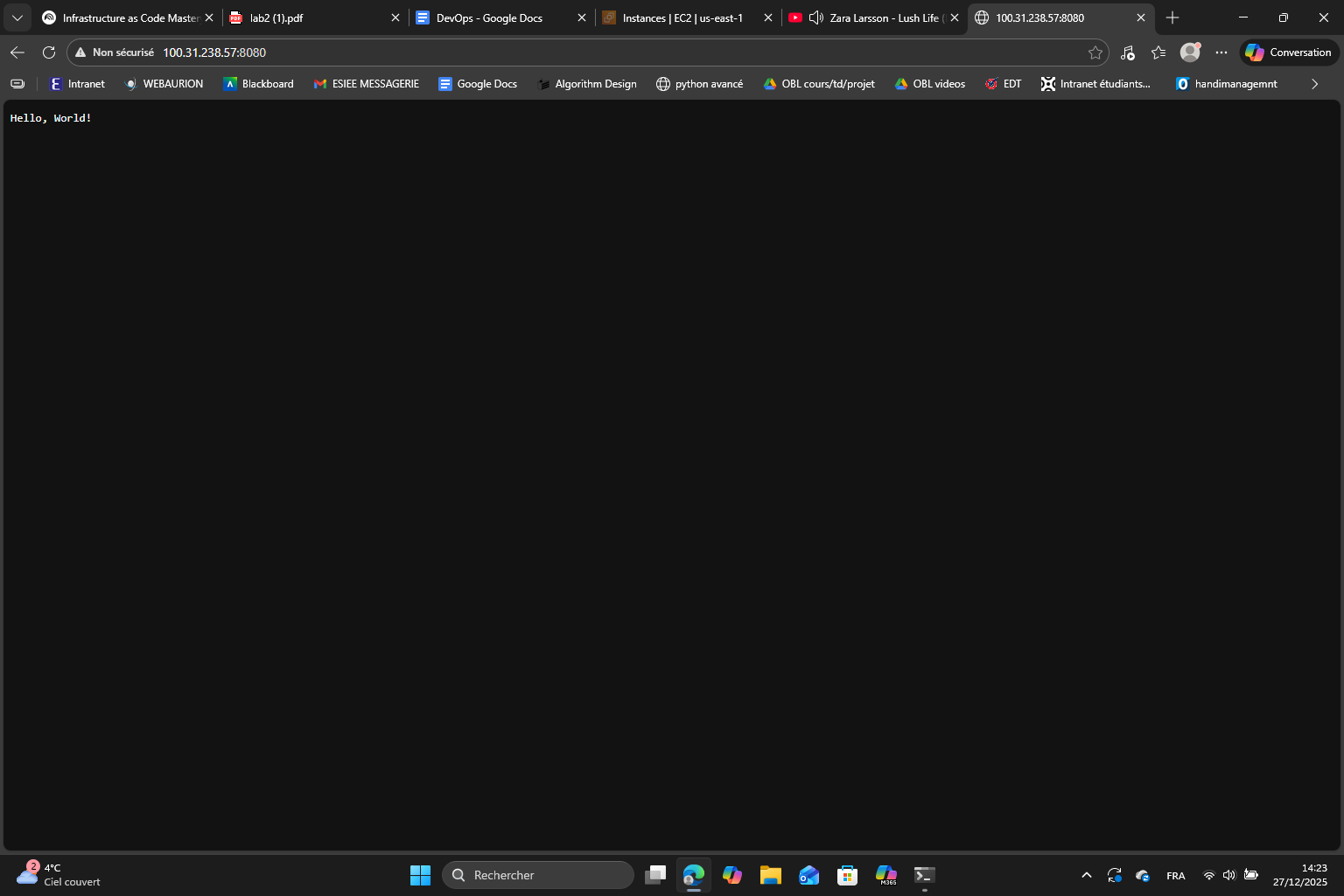The width and height of the screenshot is (1344, 896).
Task: Open the Favorites list icon
Action: (1158, 52)
